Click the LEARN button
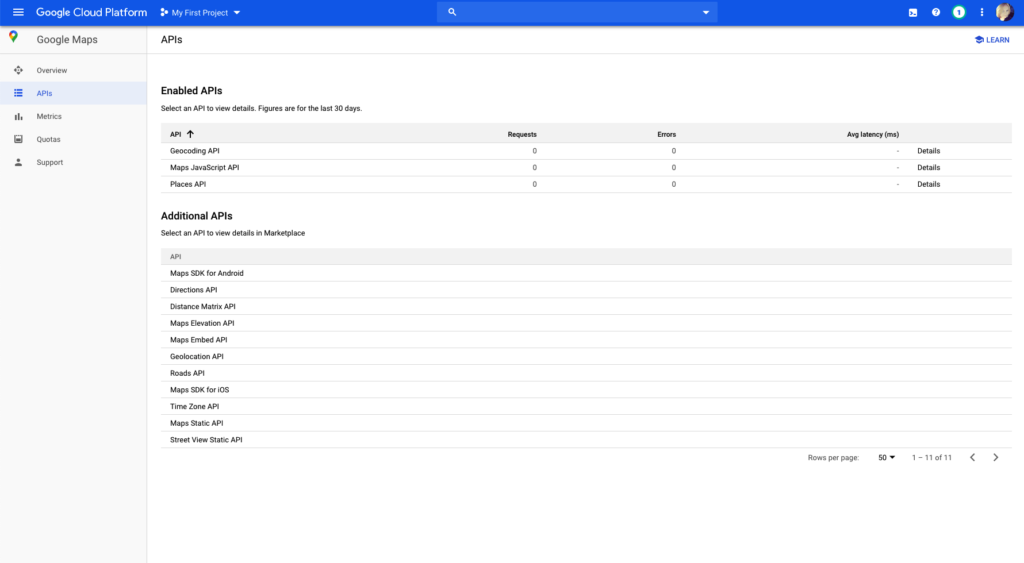The width and height of the screenshot is (1024, 563). (x=992, y=40)
